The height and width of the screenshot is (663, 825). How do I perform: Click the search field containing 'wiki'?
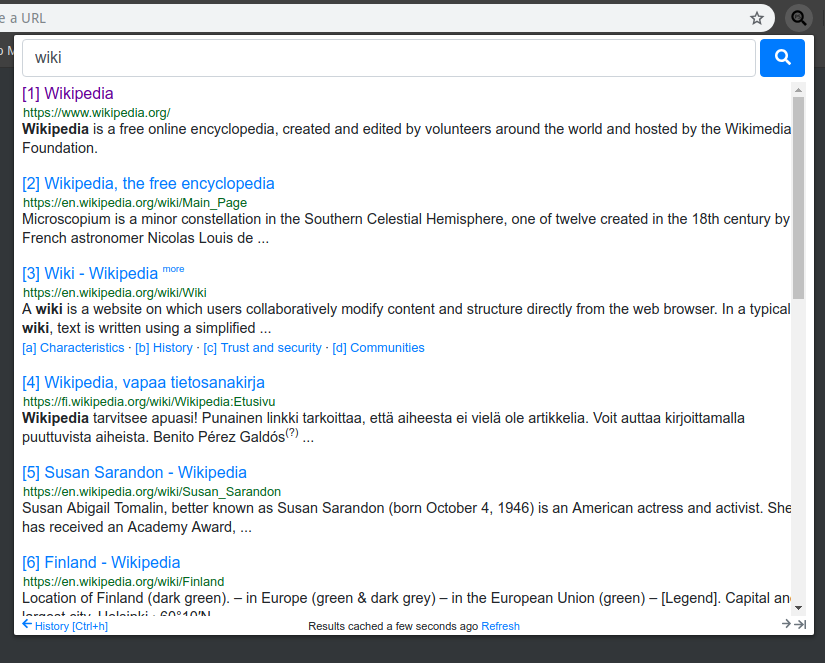388,58
